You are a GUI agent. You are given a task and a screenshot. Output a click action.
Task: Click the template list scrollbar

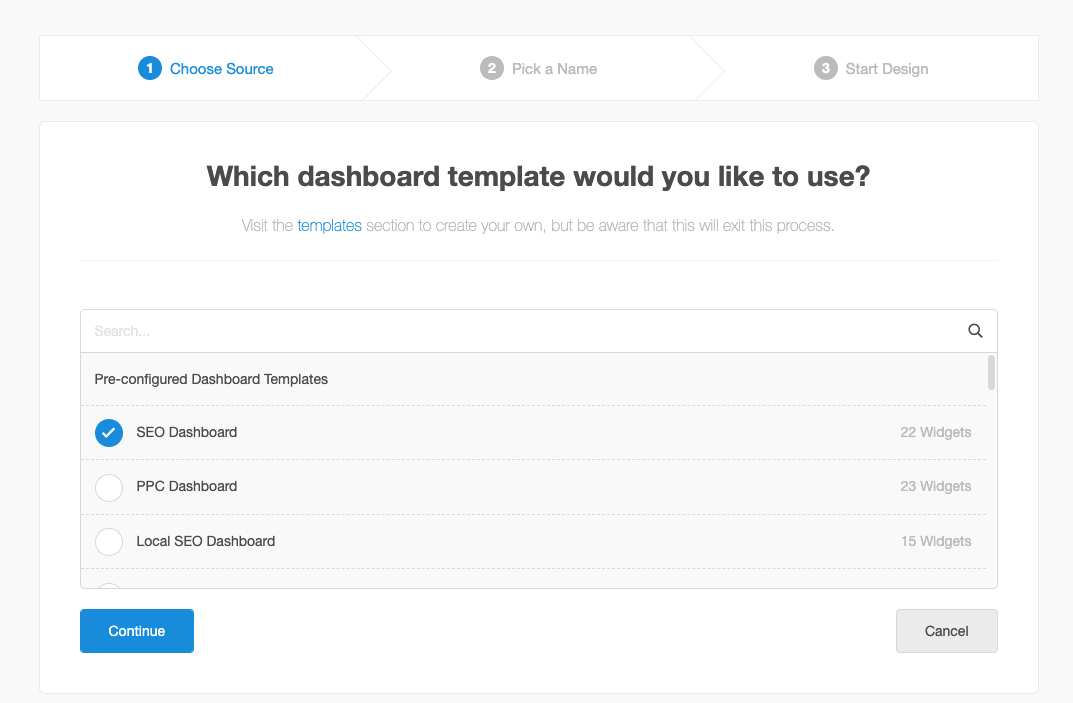click(991, 380)
